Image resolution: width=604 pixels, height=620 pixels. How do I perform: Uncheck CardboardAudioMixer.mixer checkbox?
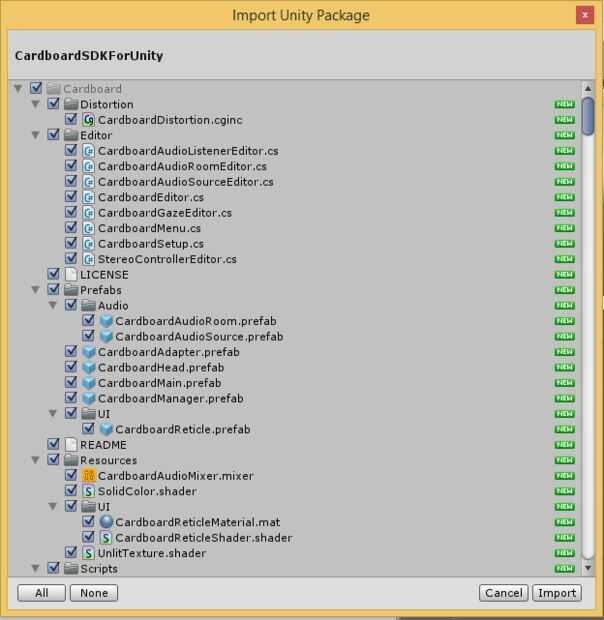(x=71, y=475)
